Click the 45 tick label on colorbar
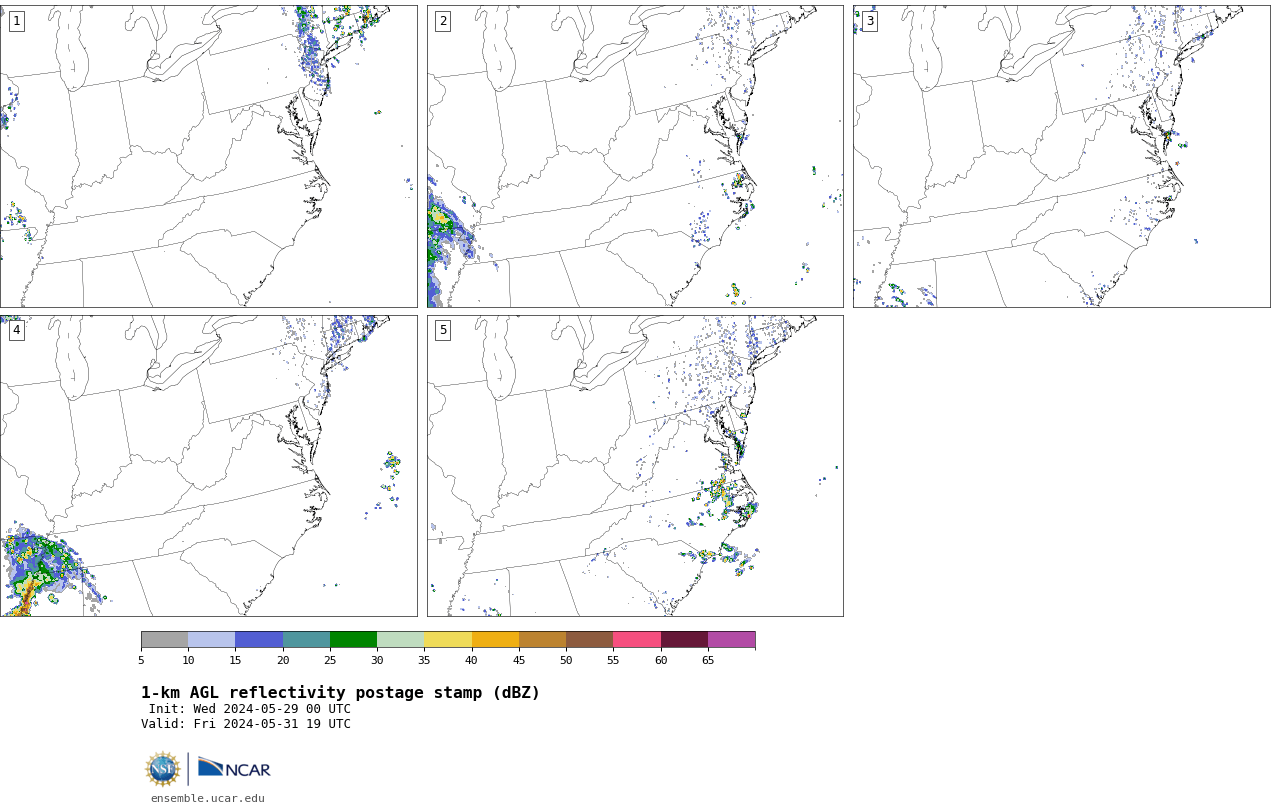Screen dimensions: 1280x809 point(519,660)
